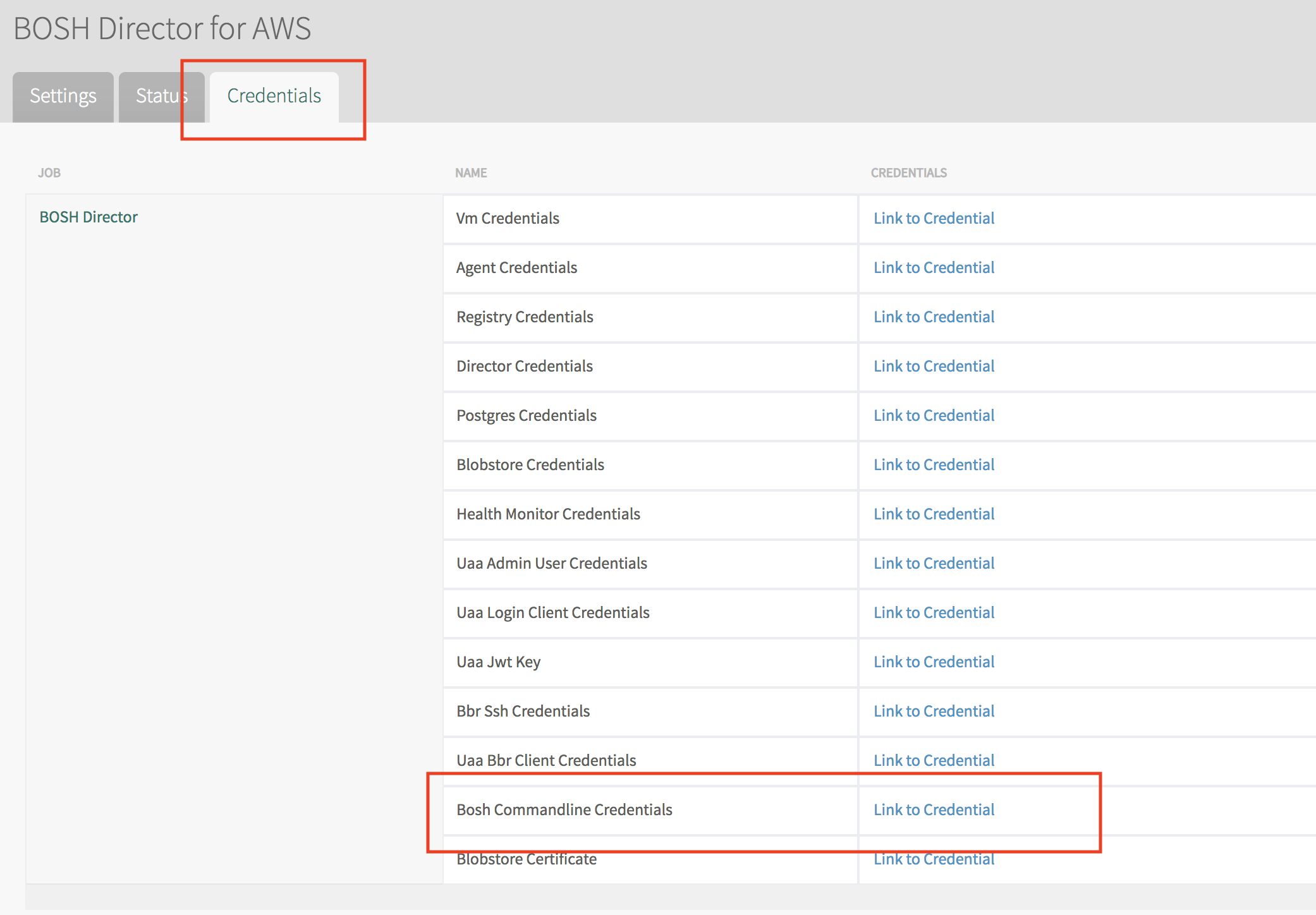Image resolution: width=1316 pixels, height=915 pixels.
Task: Click the BOSH Director job link
Action: tap(88, 217)
